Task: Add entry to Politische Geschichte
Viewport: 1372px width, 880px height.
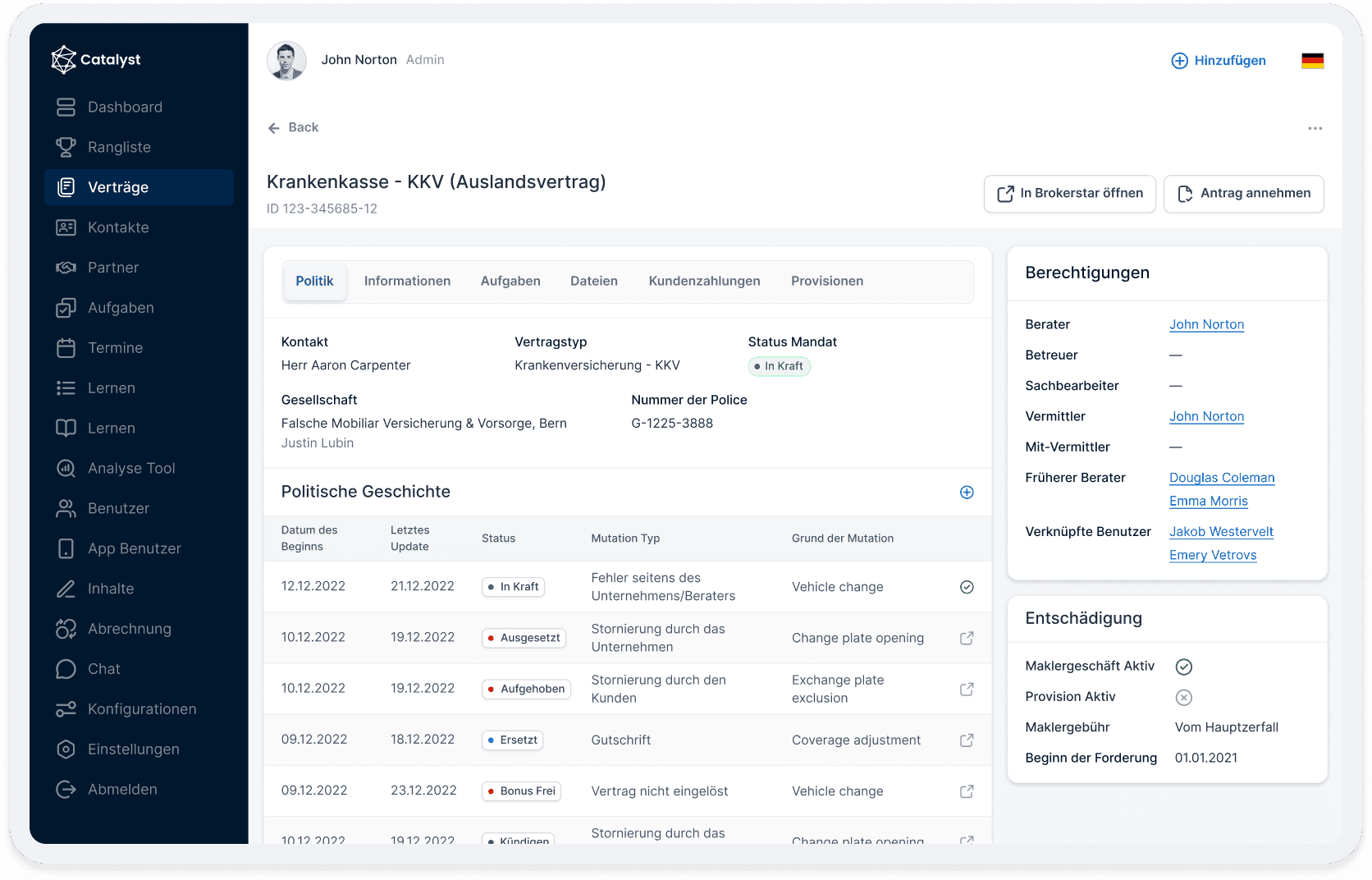Action: click(967, 493)
